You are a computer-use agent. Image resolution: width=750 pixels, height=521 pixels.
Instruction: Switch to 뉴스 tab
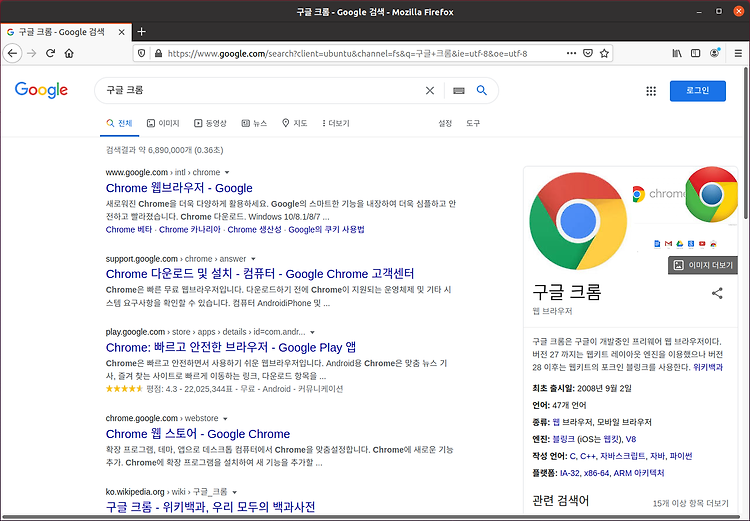tap(254, 123)
